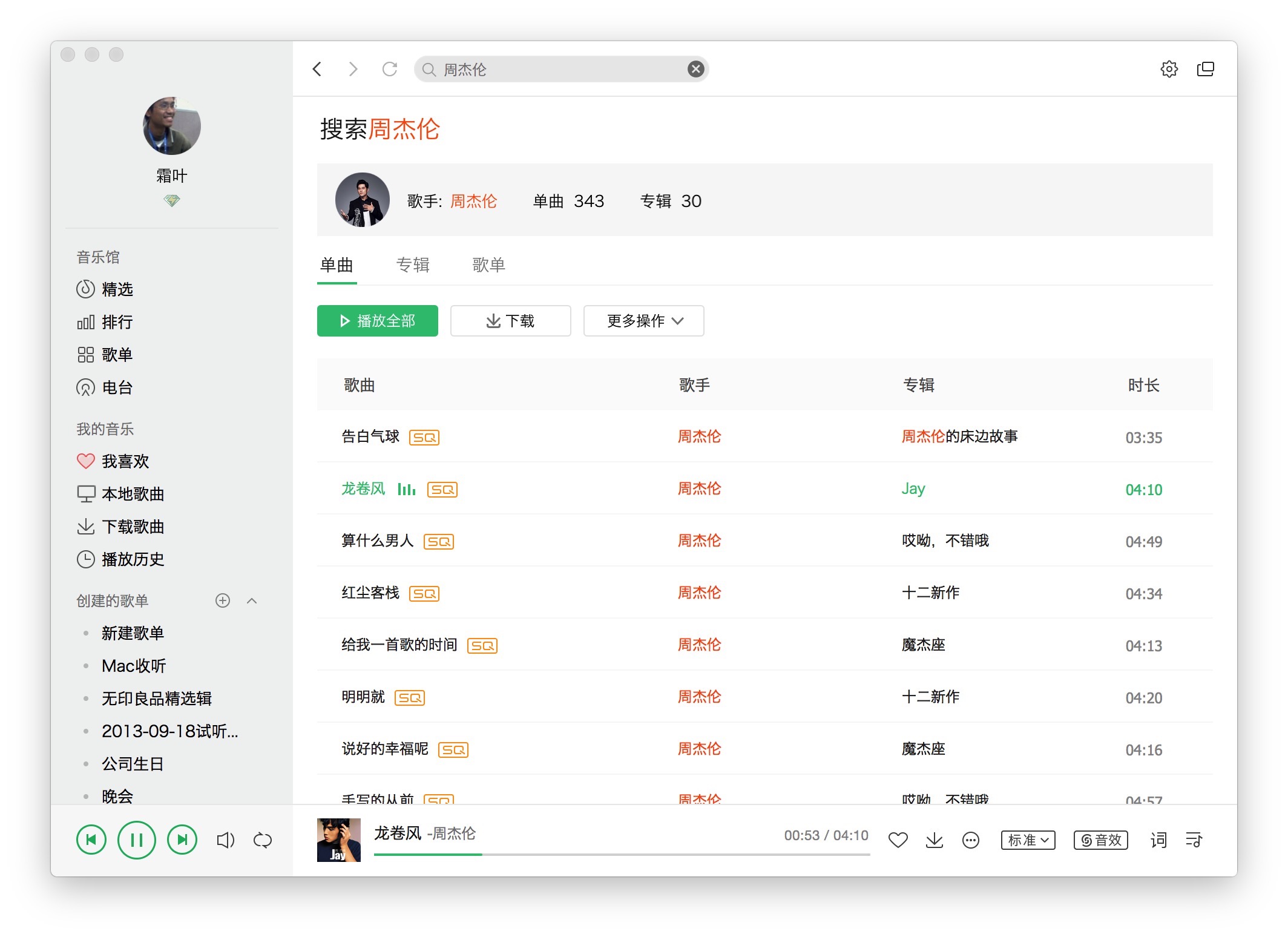Open album 周杰伦的床边故事

pyautogui.click(x=960, y=436)
